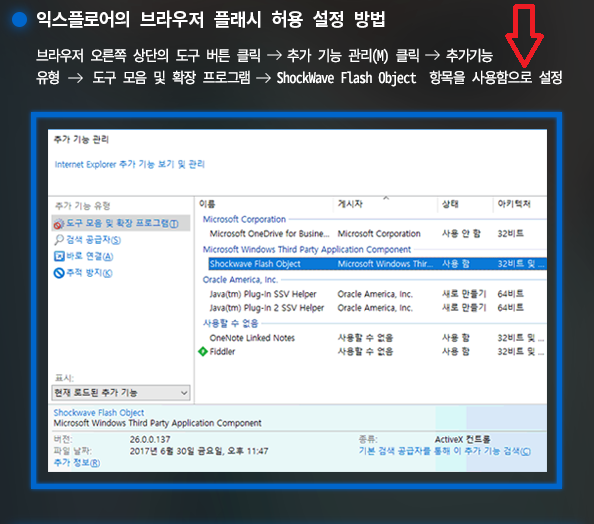Select the 도구 모음 및 확장 프로그램 icon
This screenshot has width=594, height=524.
[x=59, y=224]
